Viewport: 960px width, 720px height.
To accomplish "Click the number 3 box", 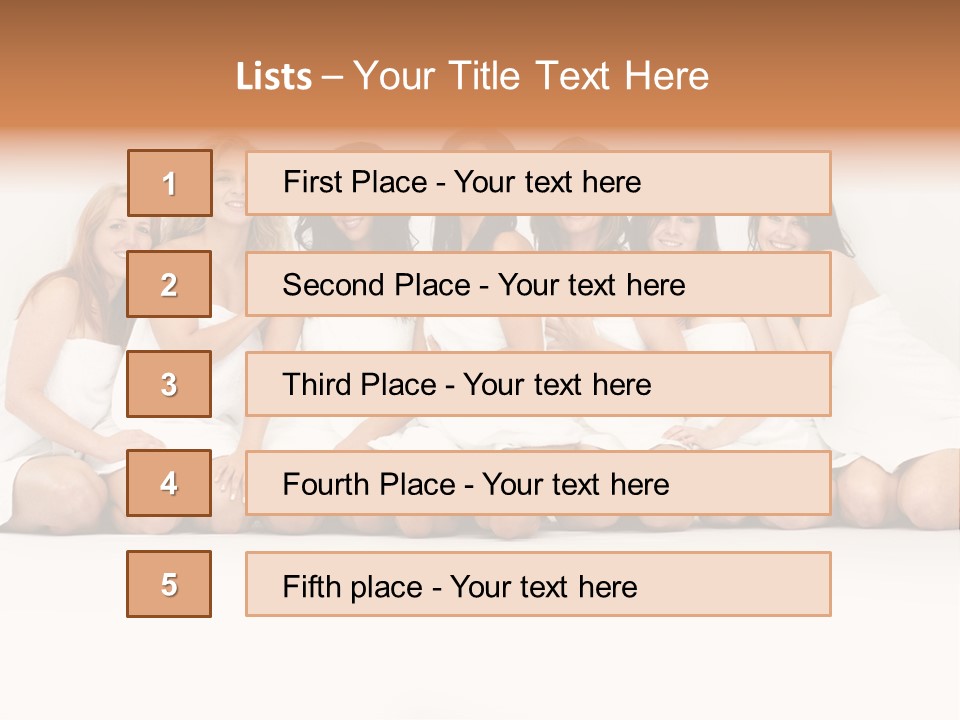I will [169, 384].
